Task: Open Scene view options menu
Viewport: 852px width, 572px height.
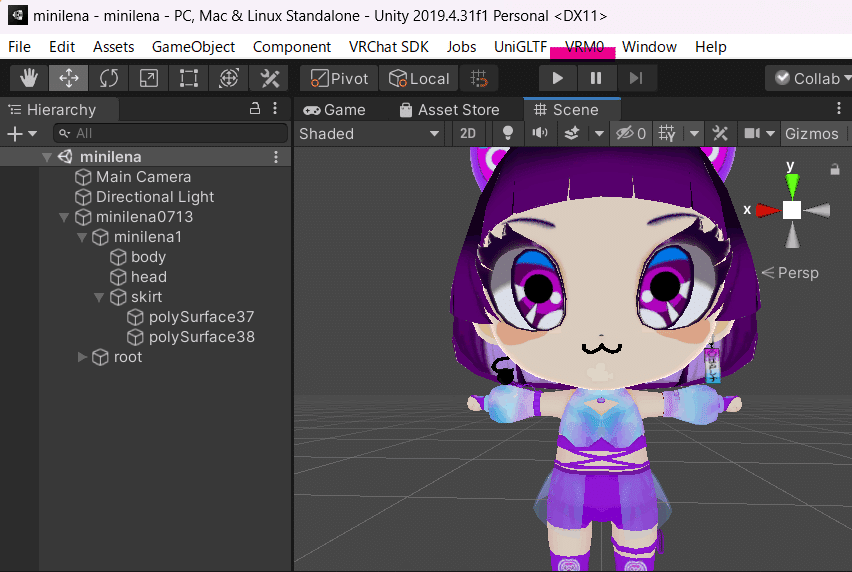Action: 838,109
